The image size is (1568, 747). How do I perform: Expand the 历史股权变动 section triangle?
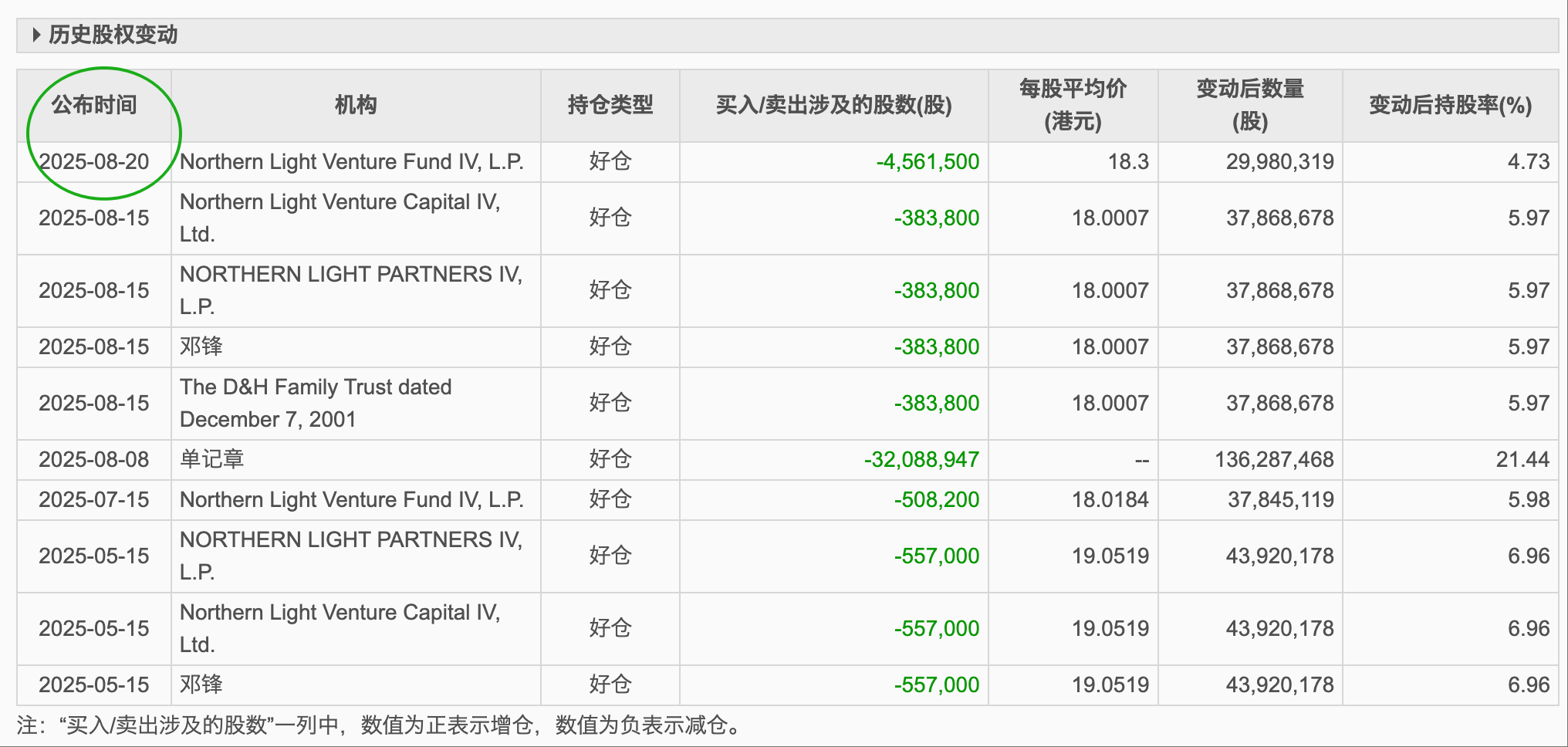[35, 35]
